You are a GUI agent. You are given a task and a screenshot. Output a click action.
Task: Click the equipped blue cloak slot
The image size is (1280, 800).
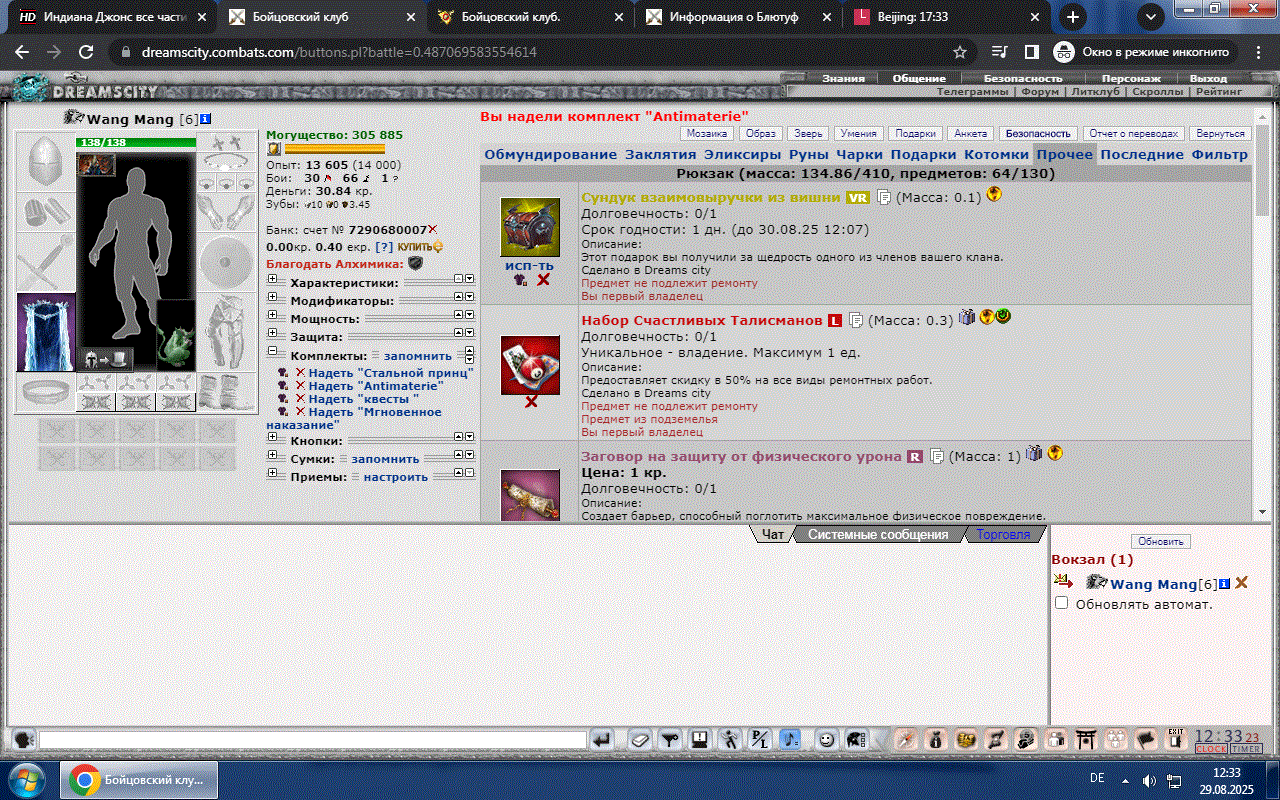(46, 332)
